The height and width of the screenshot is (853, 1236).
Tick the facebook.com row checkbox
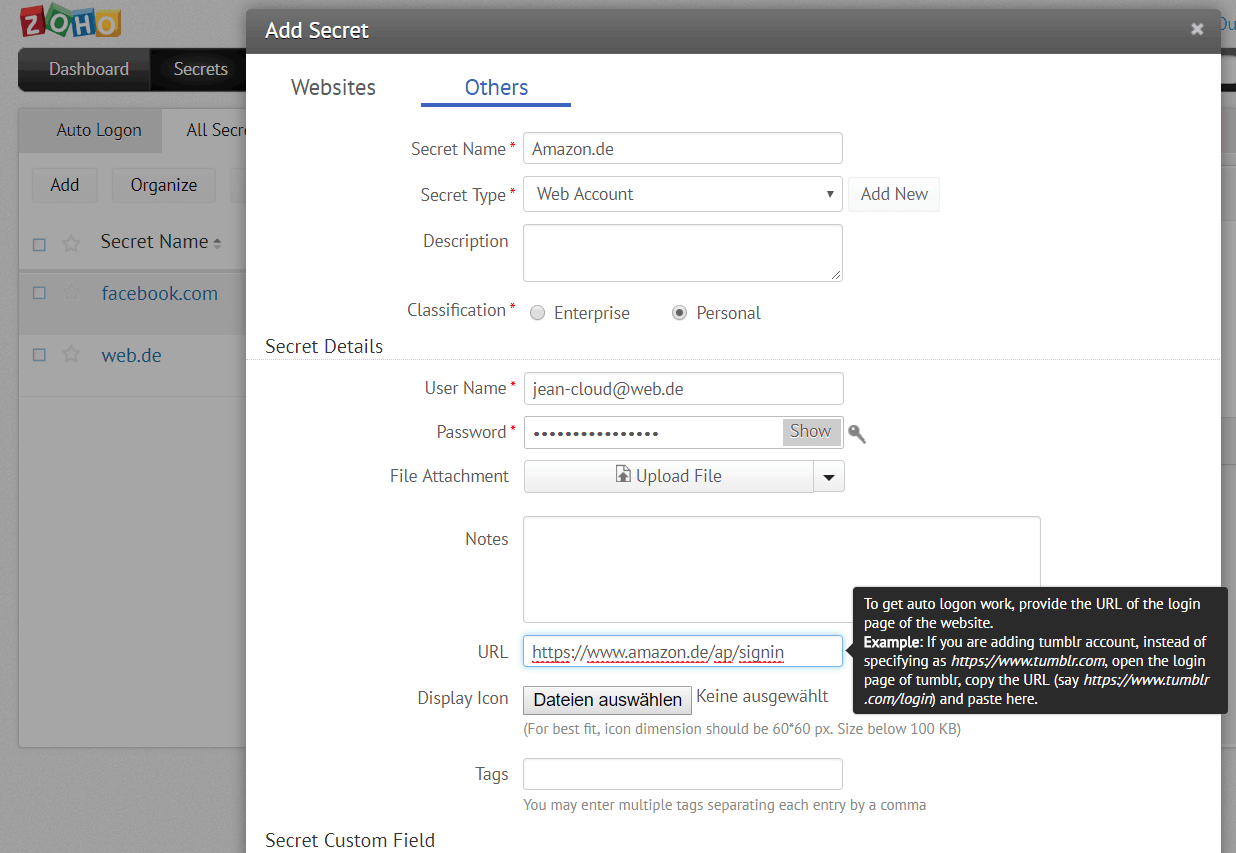tap(39, 294)
